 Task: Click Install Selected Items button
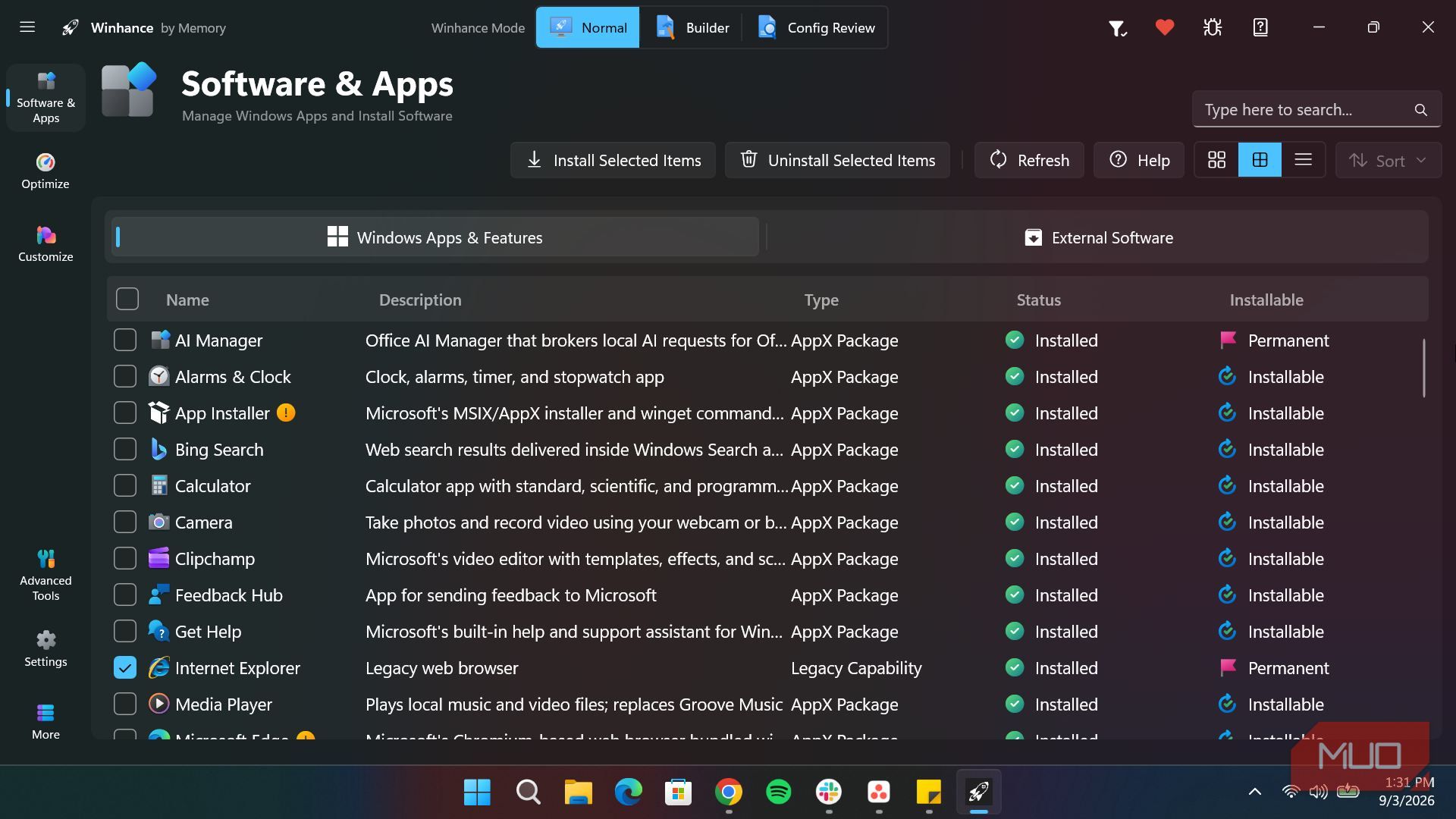coord(613,160)
